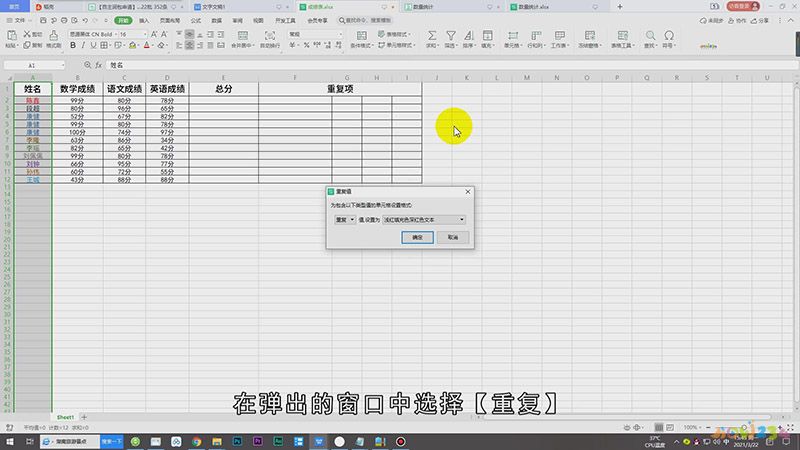Open the File (文件) menu
The height and width of the screenshot is (450, 800).
tap(17, 20)
